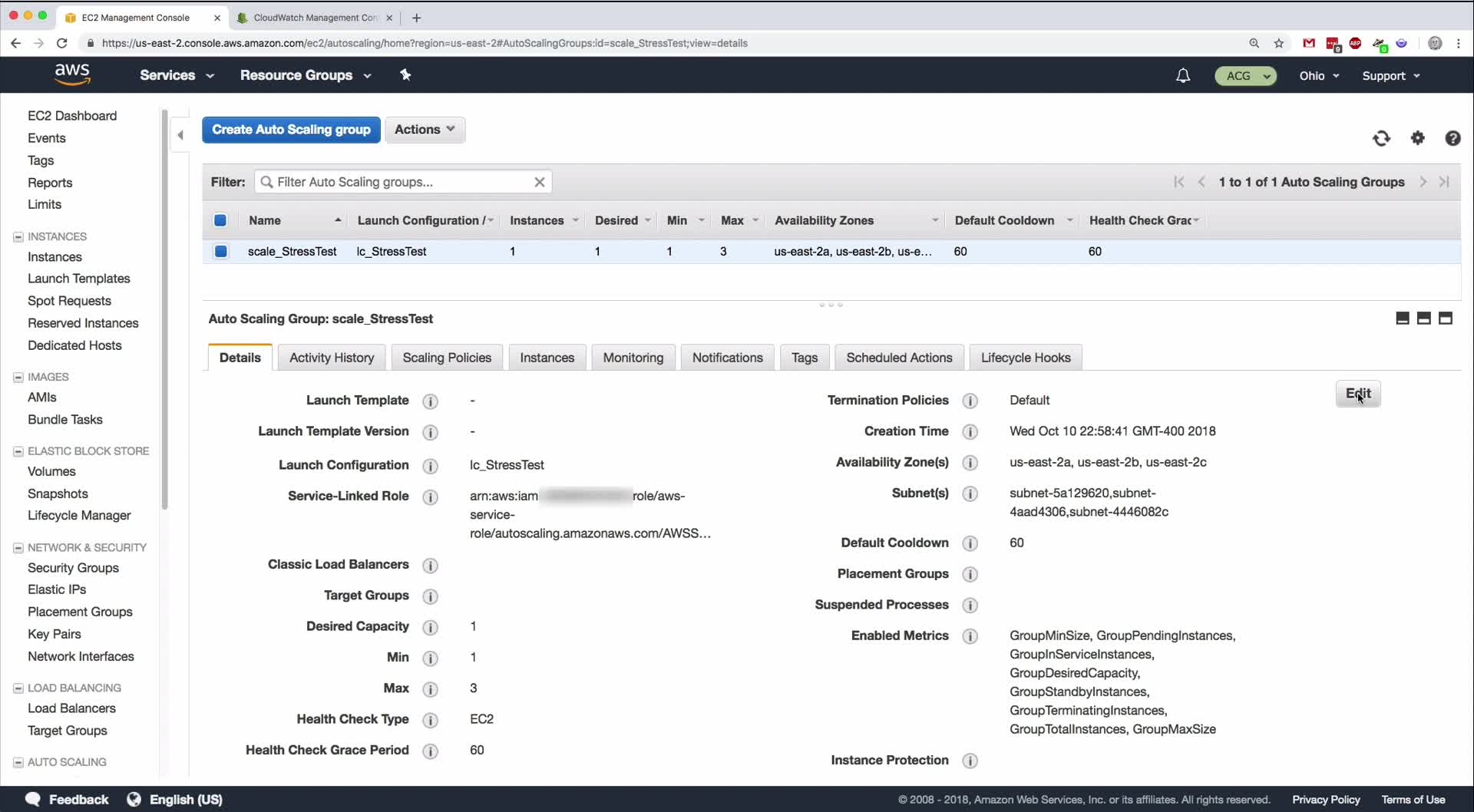This screenshot has height=812, width=1474.
Task: Collapse the NETWORK & SECURITY section
Action: point(18,548)
